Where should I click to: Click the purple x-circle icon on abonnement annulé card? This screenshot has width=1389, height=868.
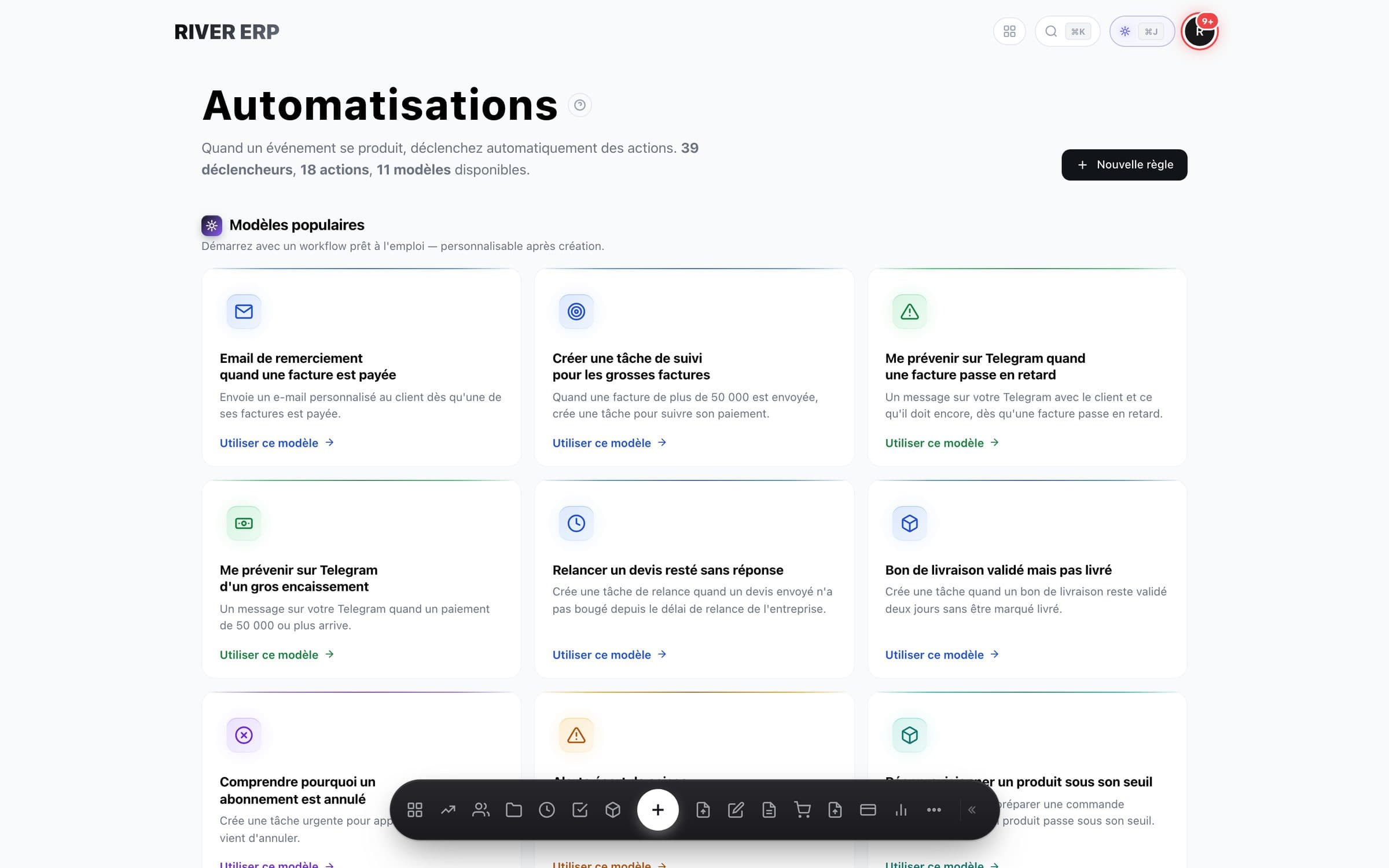click(244, 735)
